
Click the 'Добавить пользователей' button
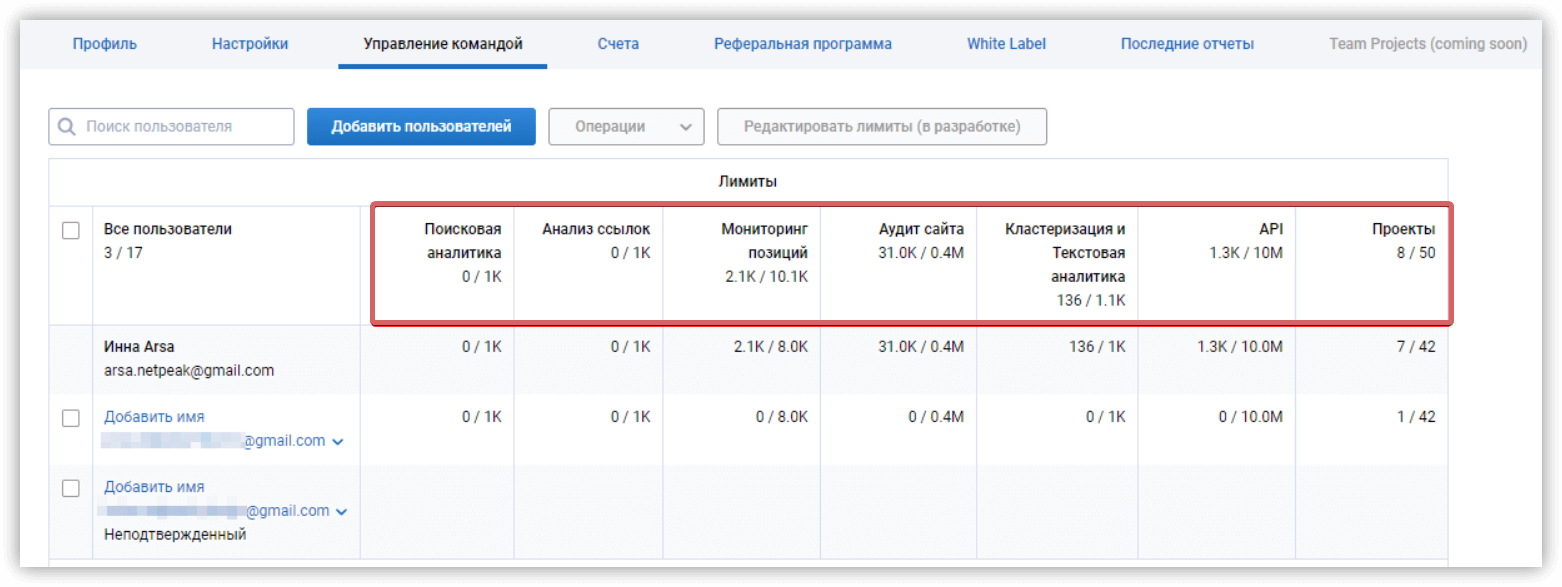(x=421, y=127)
